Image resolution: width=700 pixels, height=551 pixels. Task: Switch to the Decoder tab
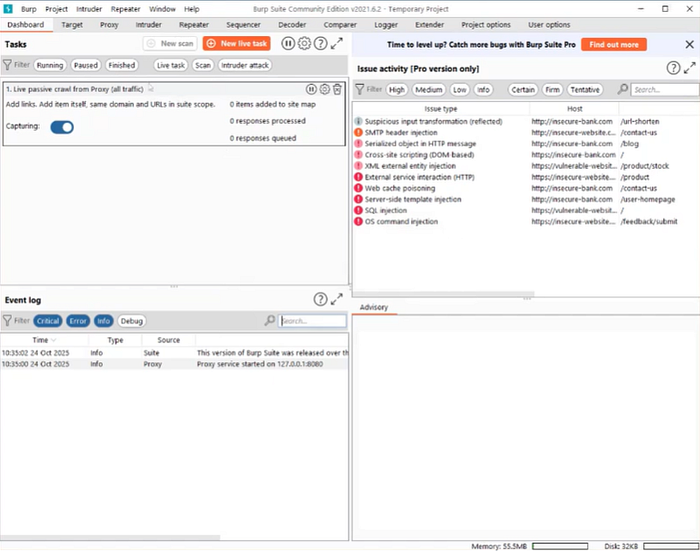(x=292, y=25)
